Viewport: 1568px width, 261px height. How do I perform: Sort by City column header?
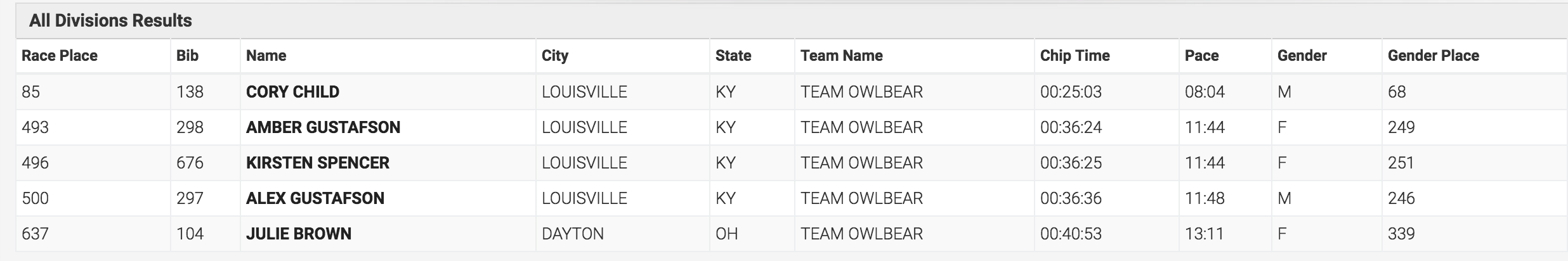tap(554, 56)
